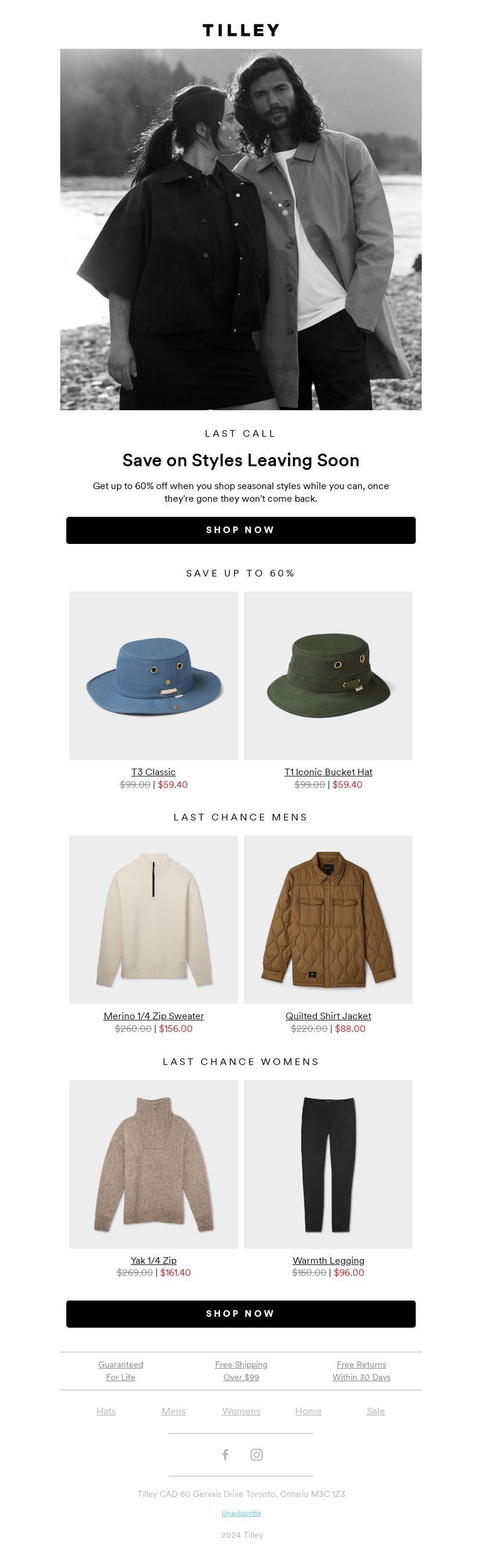Click the Facebook icon in the footer
This screenshot has height=1568, width=482.
(225, 1454)
